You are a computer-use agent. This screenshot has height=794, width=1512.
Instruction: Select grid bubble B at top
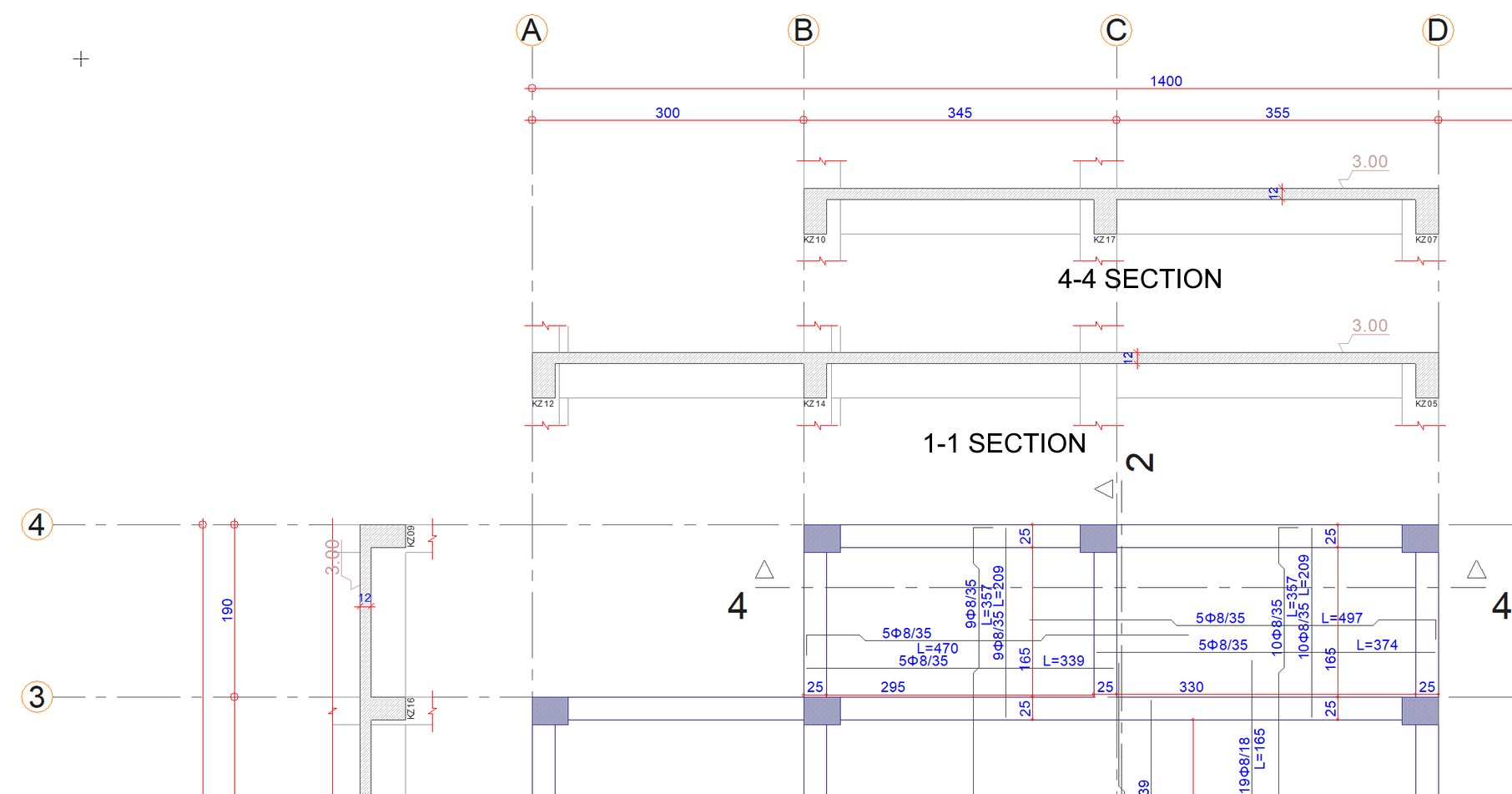804,30
